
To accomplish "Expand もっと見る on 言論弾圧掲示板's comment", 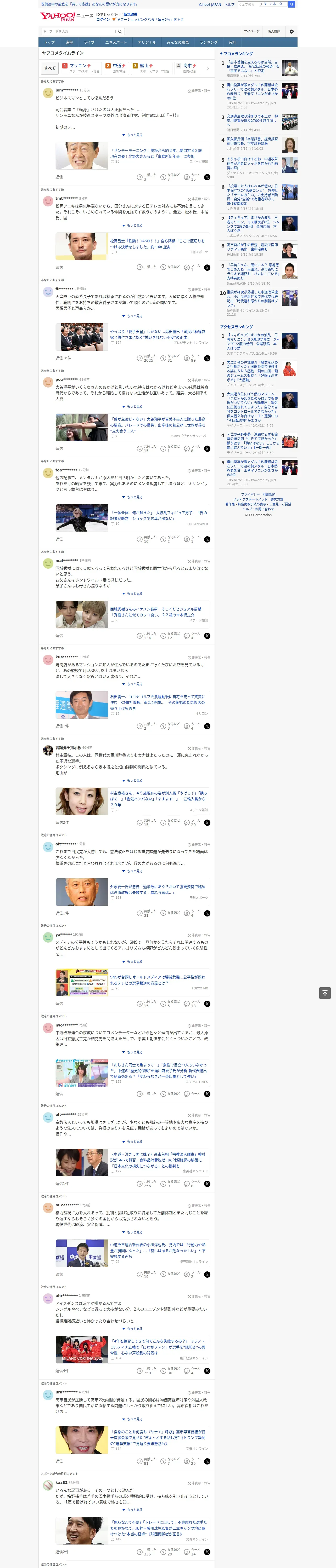I will click(x=132, y=780).
